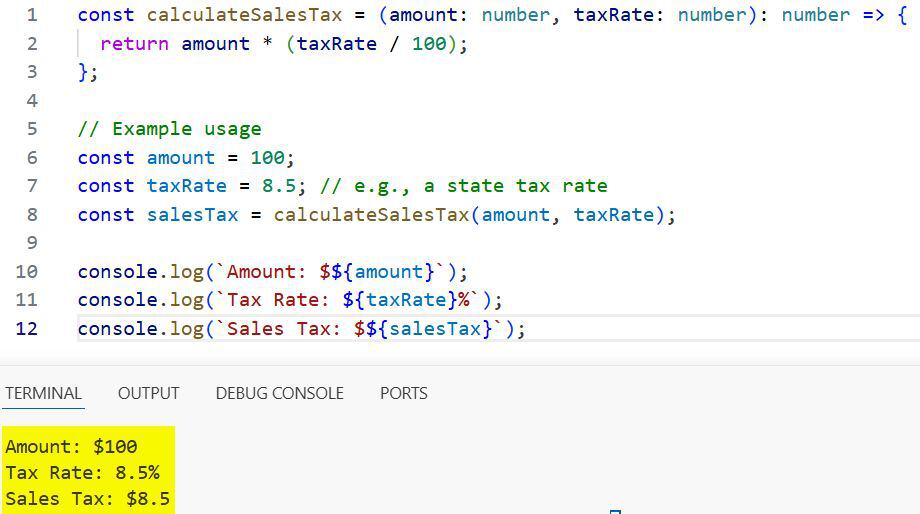Click the amount variable declaration on line 6
Viewport: 920px width, 514px height.
pos(181,157)
